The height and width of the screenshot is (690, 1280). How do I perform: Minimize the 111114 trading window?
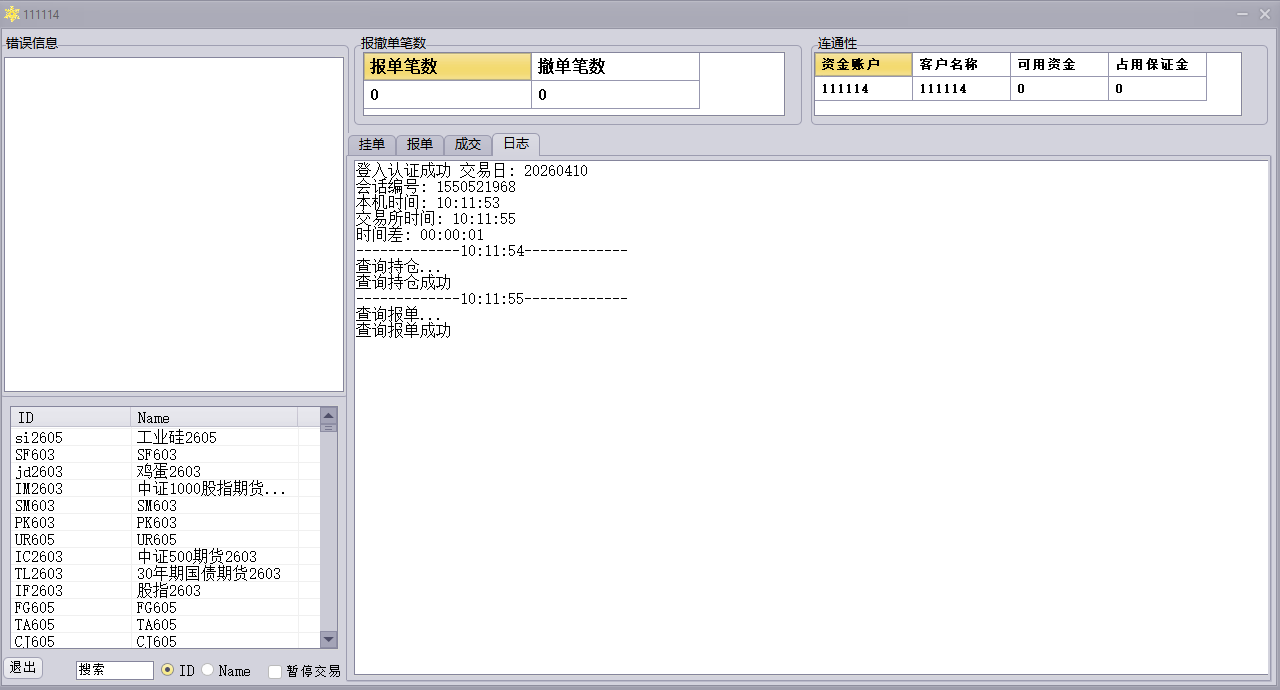pyautogui.click(x=1243, y=14)
